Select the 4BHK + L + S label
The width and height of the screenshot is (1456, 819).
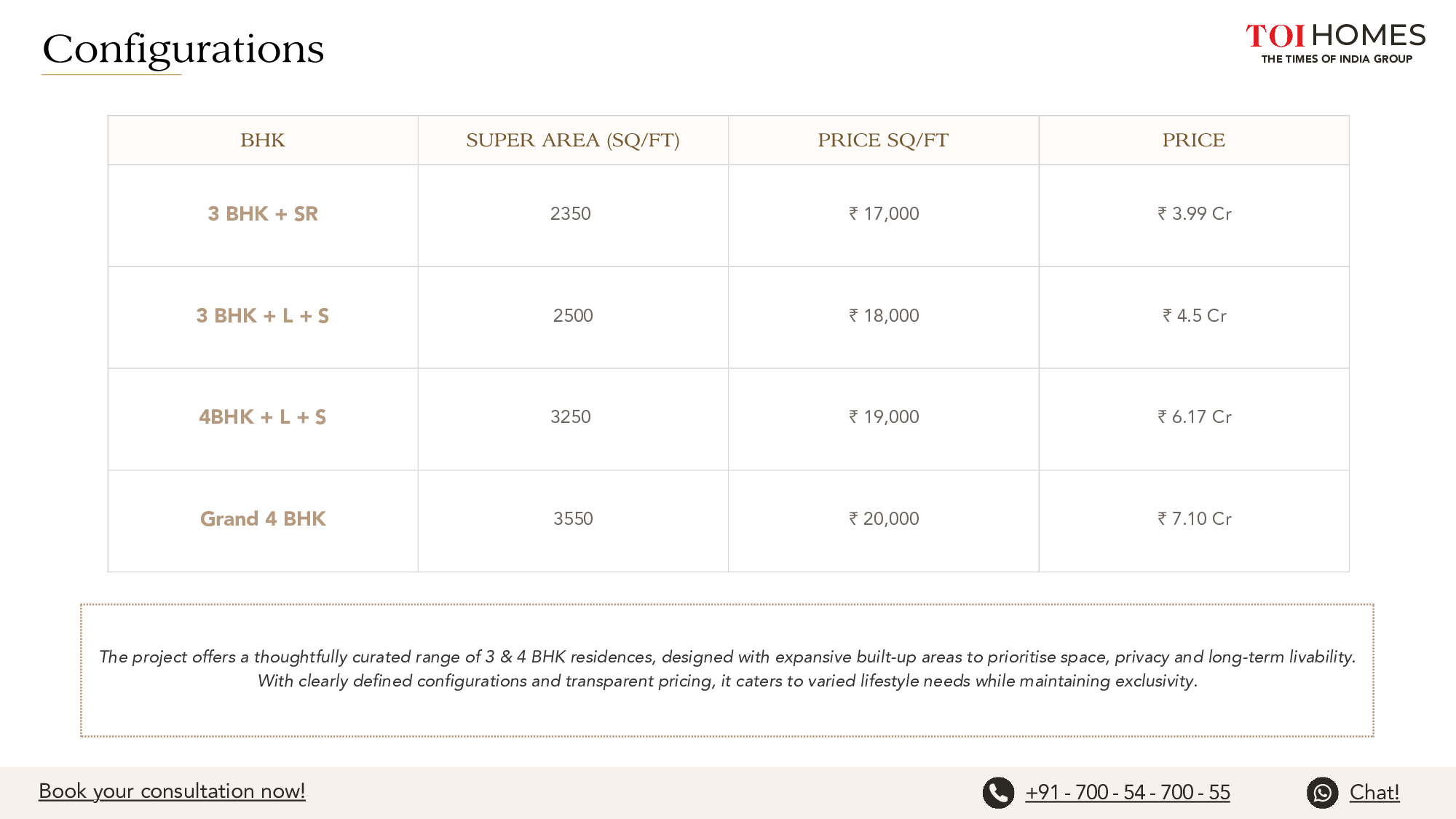(x=263, y=417)
